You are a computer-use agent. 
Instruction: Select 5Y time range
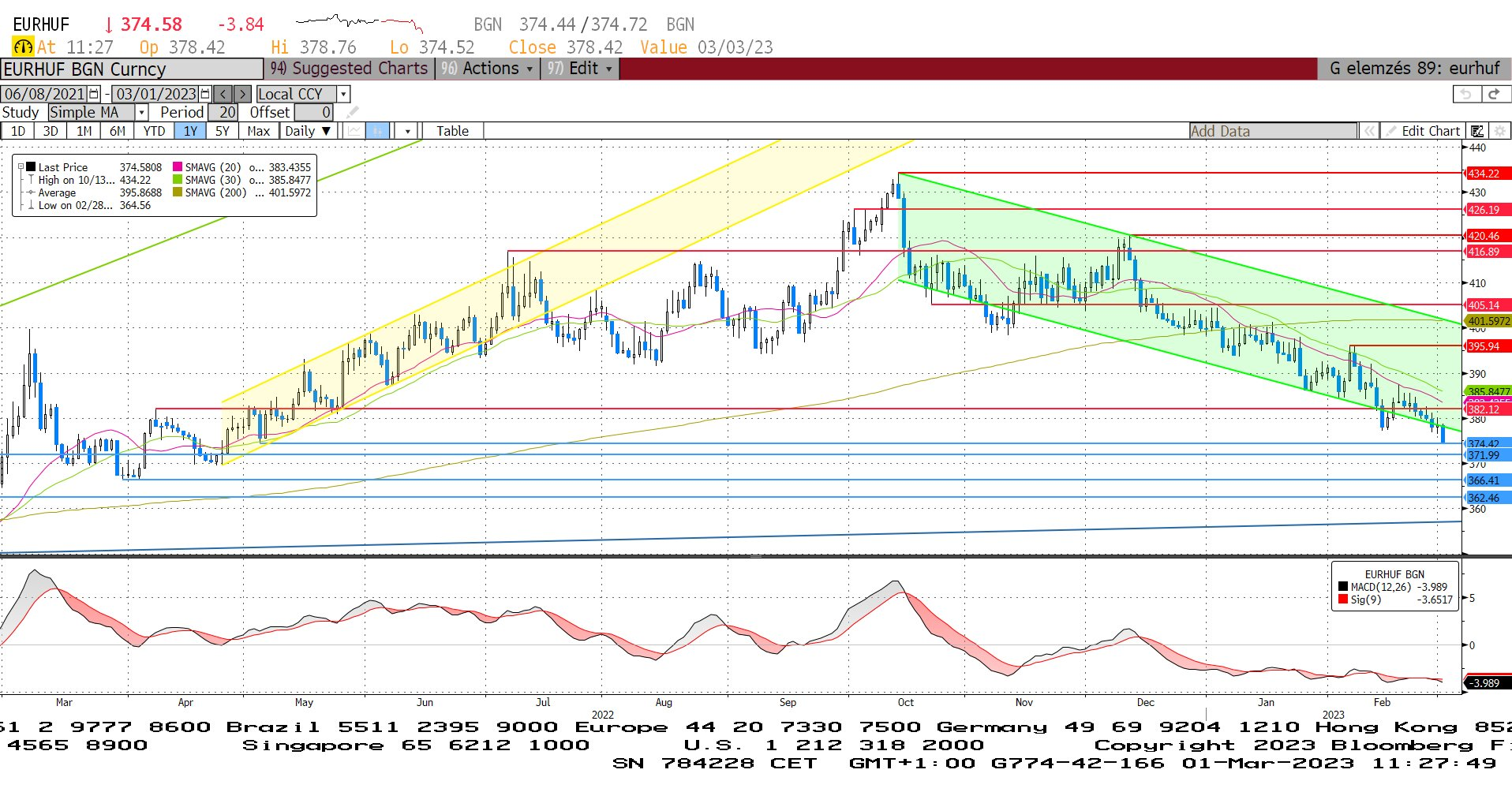(223, 131)
